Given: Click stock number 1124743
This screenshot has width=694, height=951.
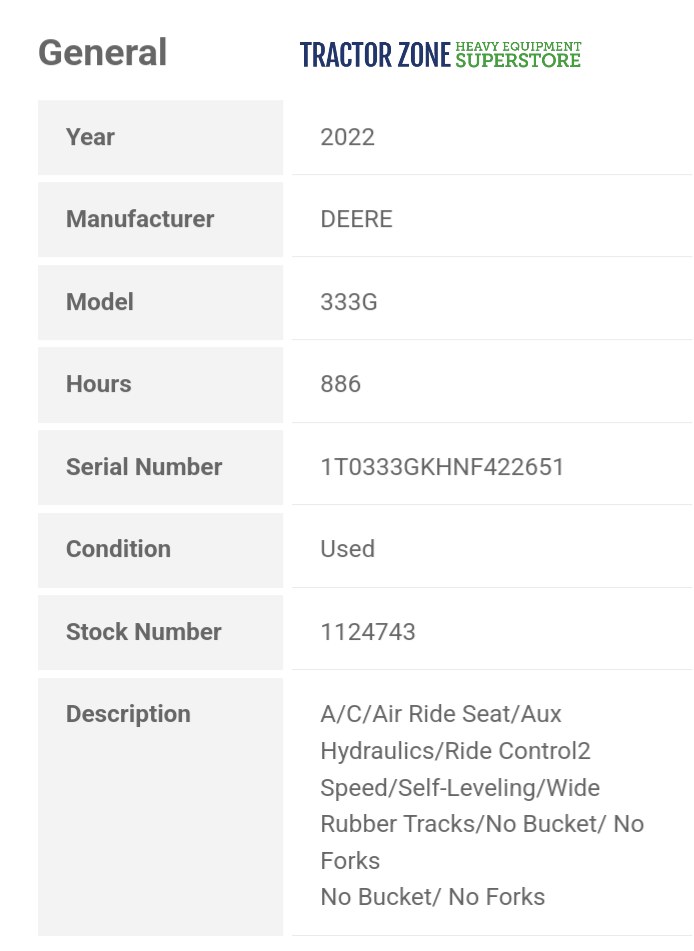Looking at the screenshot, I should point(367,632).
